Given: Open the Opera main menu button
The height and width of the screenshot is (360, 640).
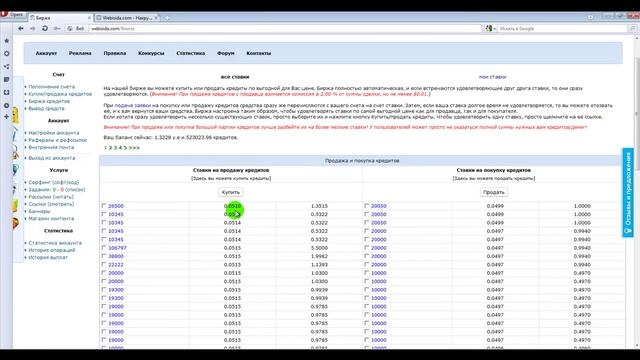Looking at the screenshot, I should point(12,15).
